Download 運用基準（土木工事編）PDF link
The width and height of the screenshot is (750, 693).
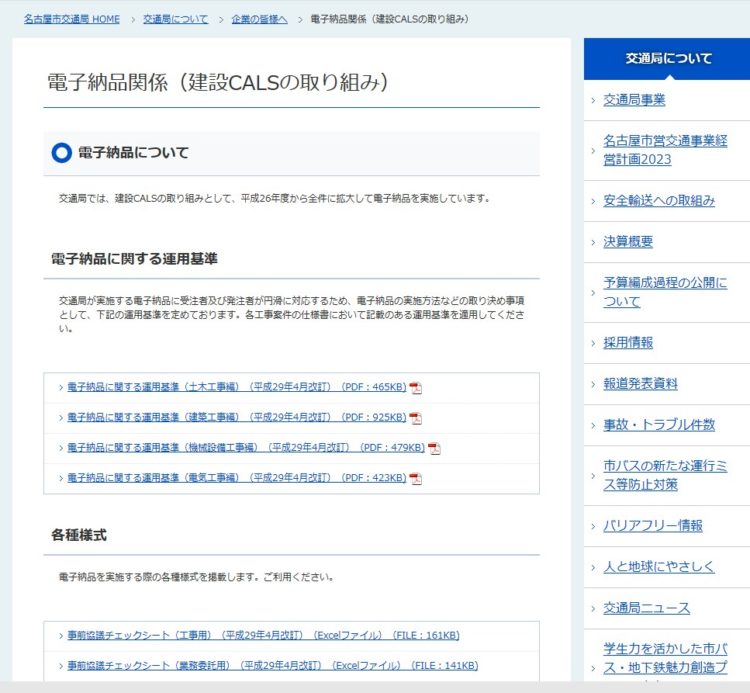click(x=236, y=388)
